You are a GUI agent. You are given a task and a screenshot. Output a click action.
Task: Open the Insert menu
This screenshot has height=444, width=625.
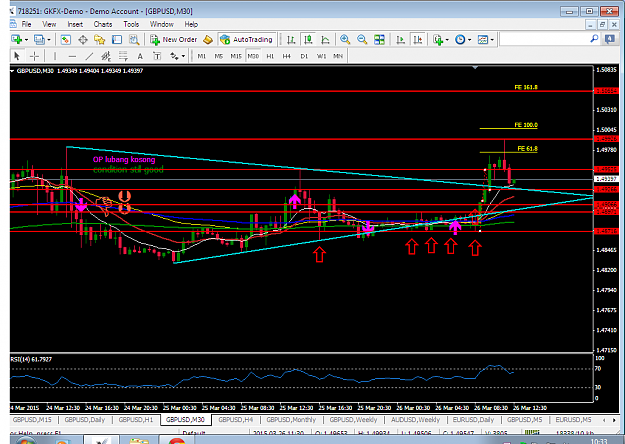tap(75, 24)
